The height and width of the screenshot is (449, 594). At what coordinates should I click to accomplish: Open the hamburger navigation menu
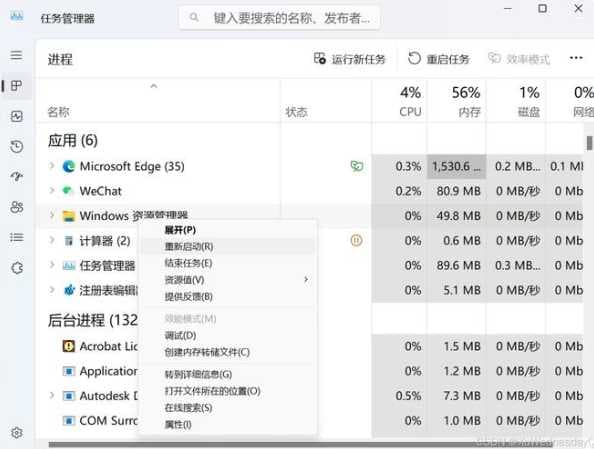16,55
